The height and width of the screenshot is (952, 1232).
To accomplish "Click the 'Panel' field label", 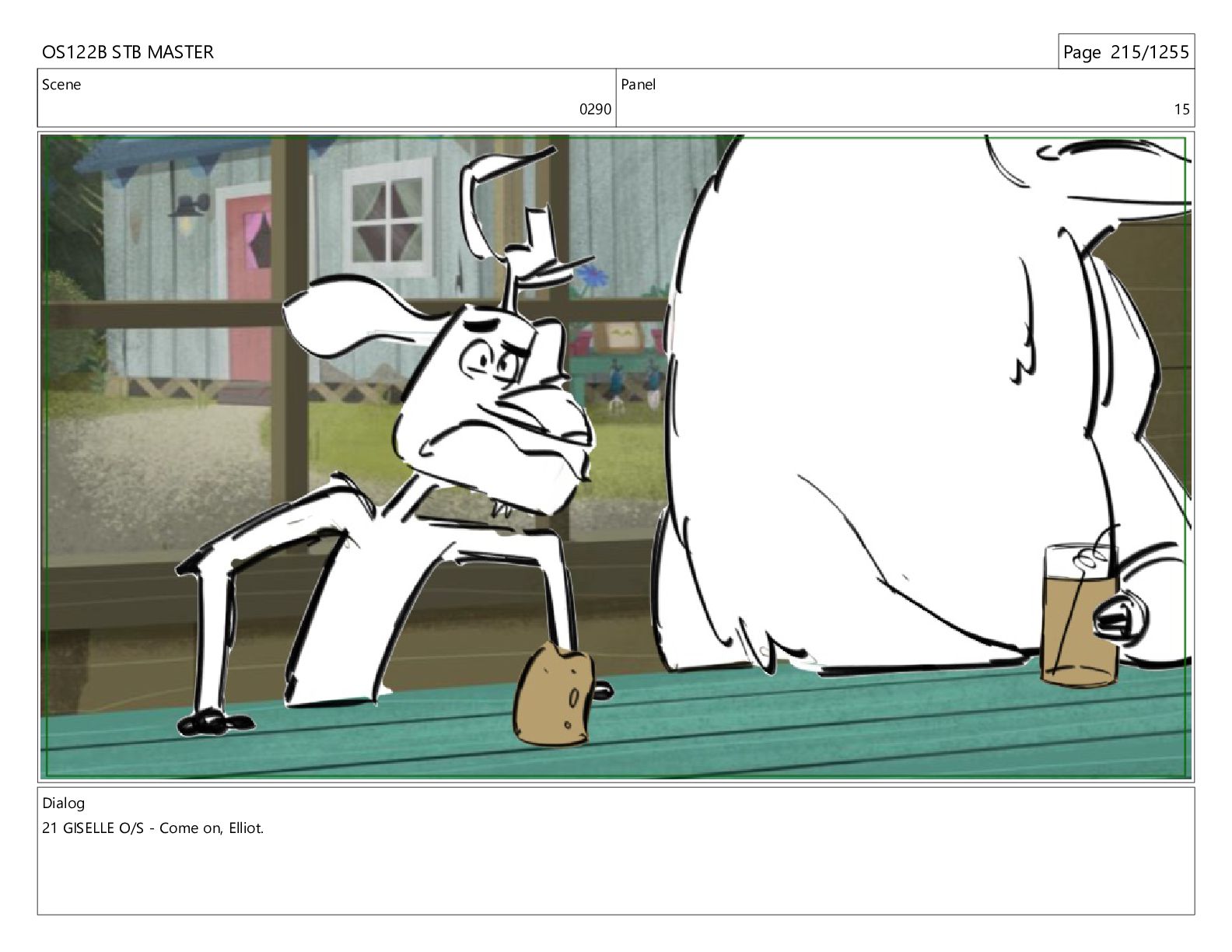I will coord(639,85).
